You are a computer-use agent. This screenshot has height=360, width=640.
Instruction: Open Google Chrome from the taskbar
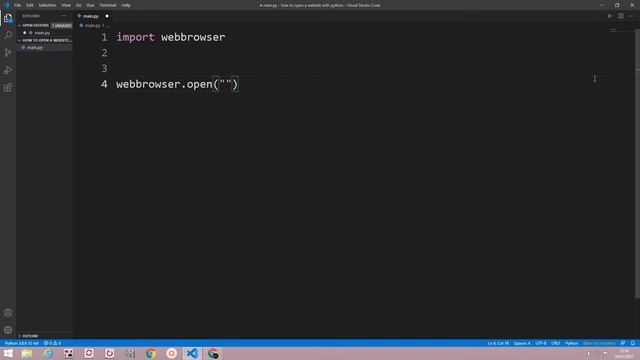pyautogui.click(x=151, y=353)
